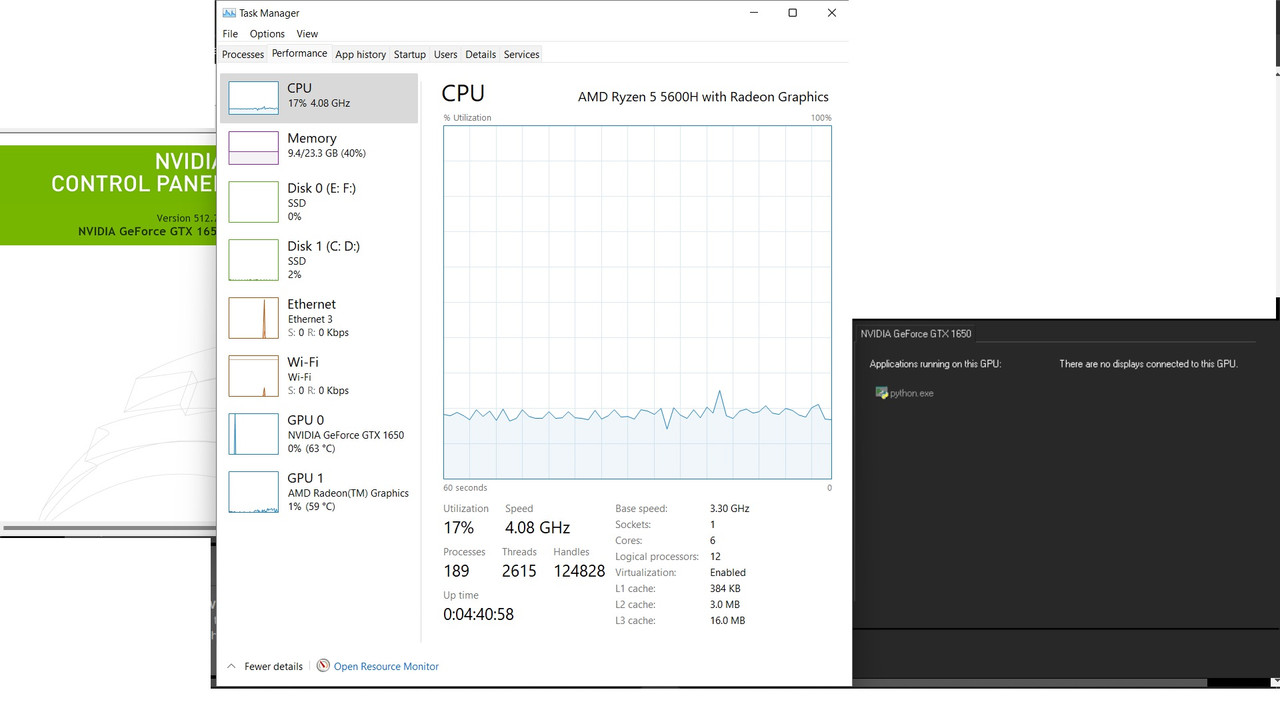Click the Memory 9.4/23.3 GB (40%) text
The height and width of the screenshot is (720, 1280).
[326, 154]
